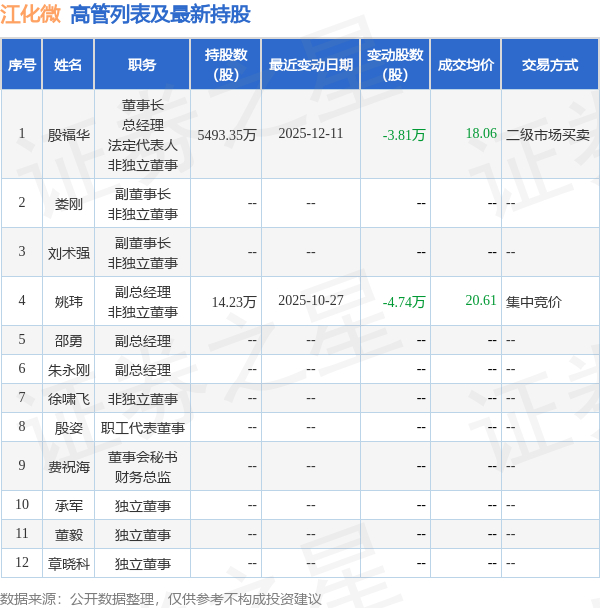600x608 pixels.
Task: Select the name 殷福华
Action: (x=69, y=135)
